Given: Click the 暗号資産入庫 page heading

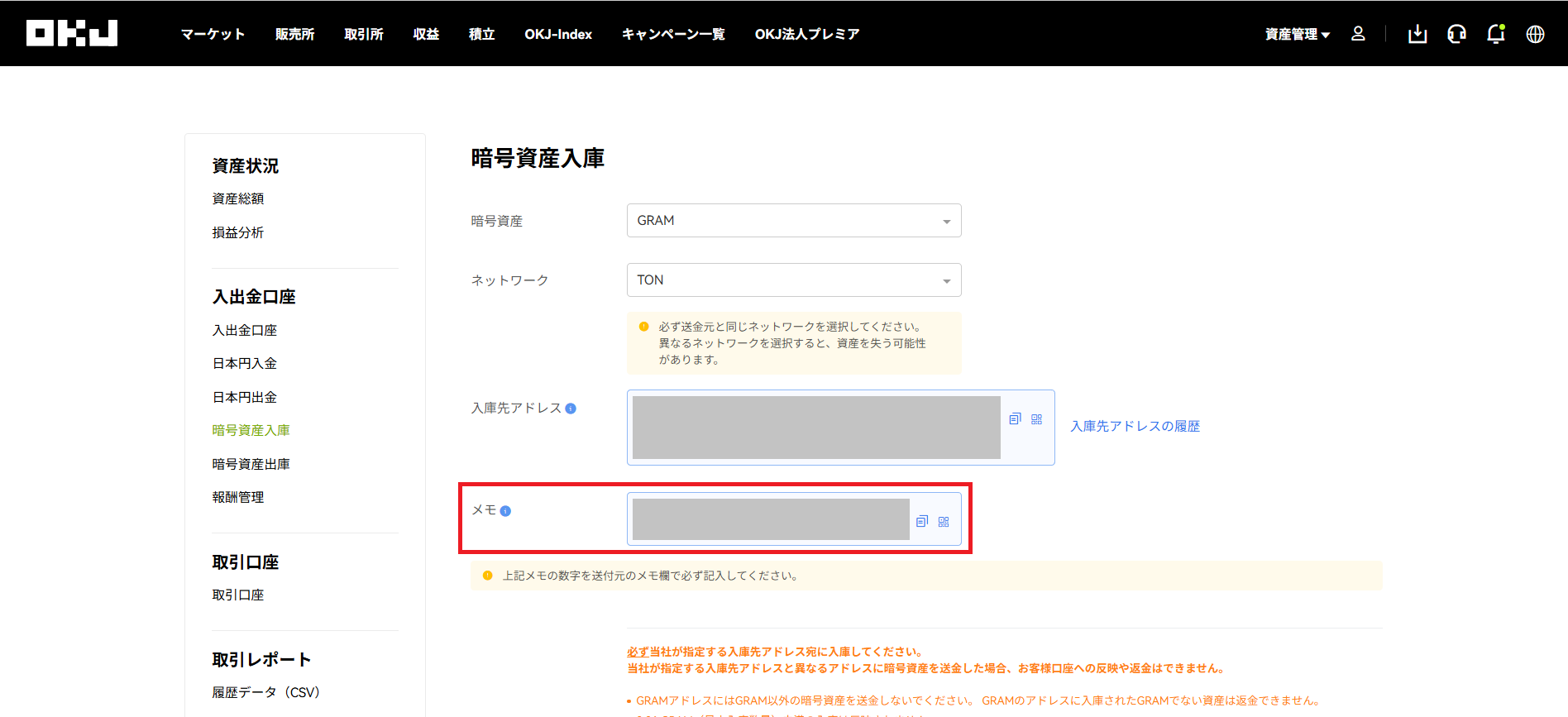Looking at the screenshot, I should (538, 158).
